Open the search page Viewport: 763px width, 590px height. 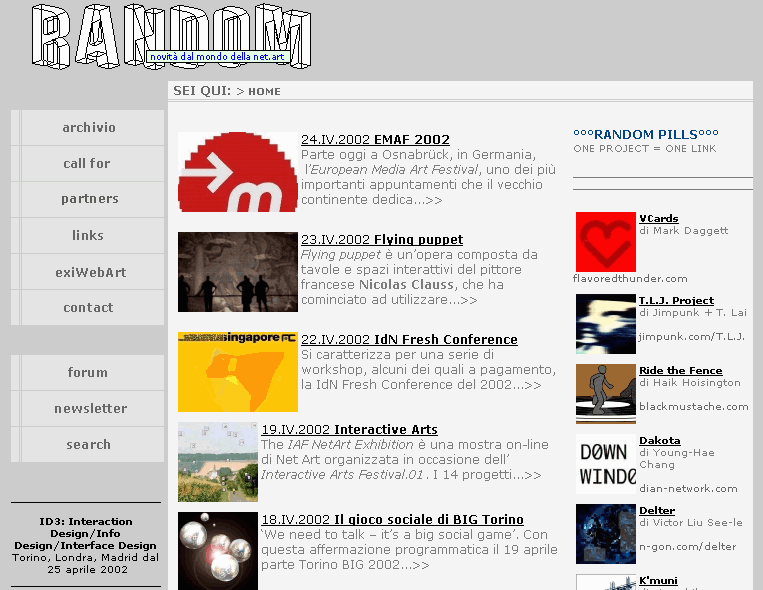point(88,444)
